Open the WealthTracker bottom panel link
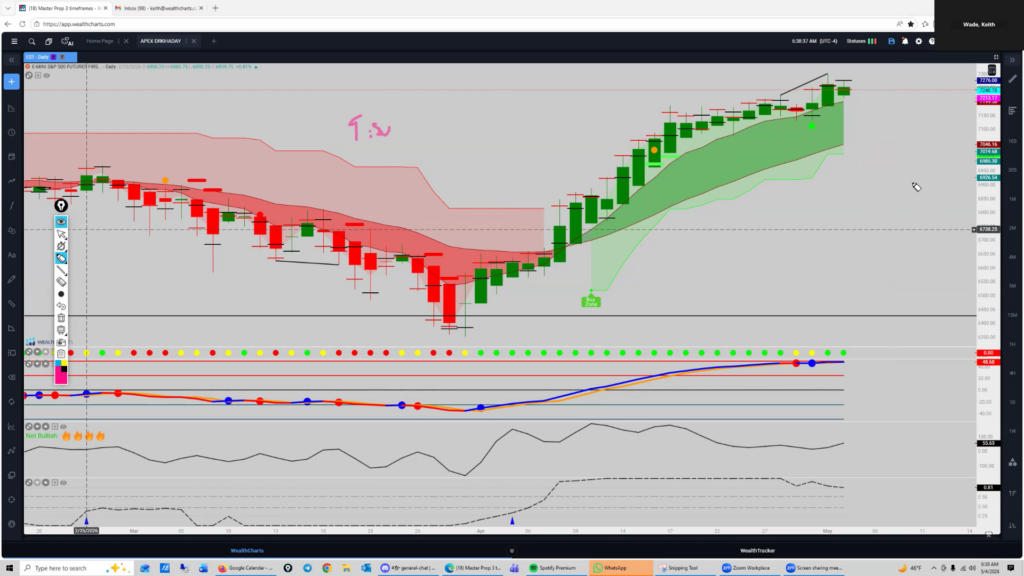Image resolution: width=1024 pixels, height=576 pixels. tap(758, 551)
